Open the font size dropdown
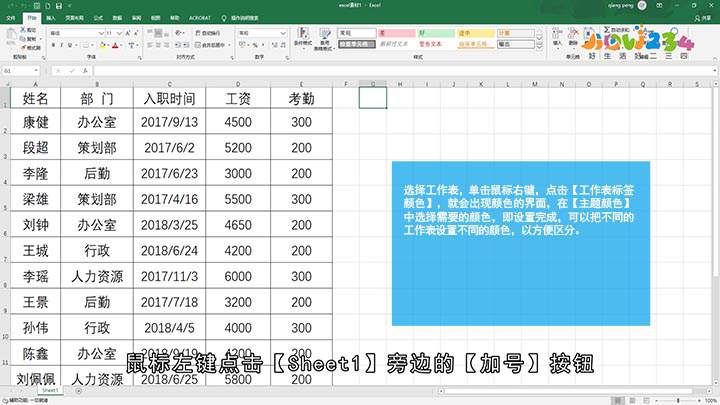 click(119, 33)
